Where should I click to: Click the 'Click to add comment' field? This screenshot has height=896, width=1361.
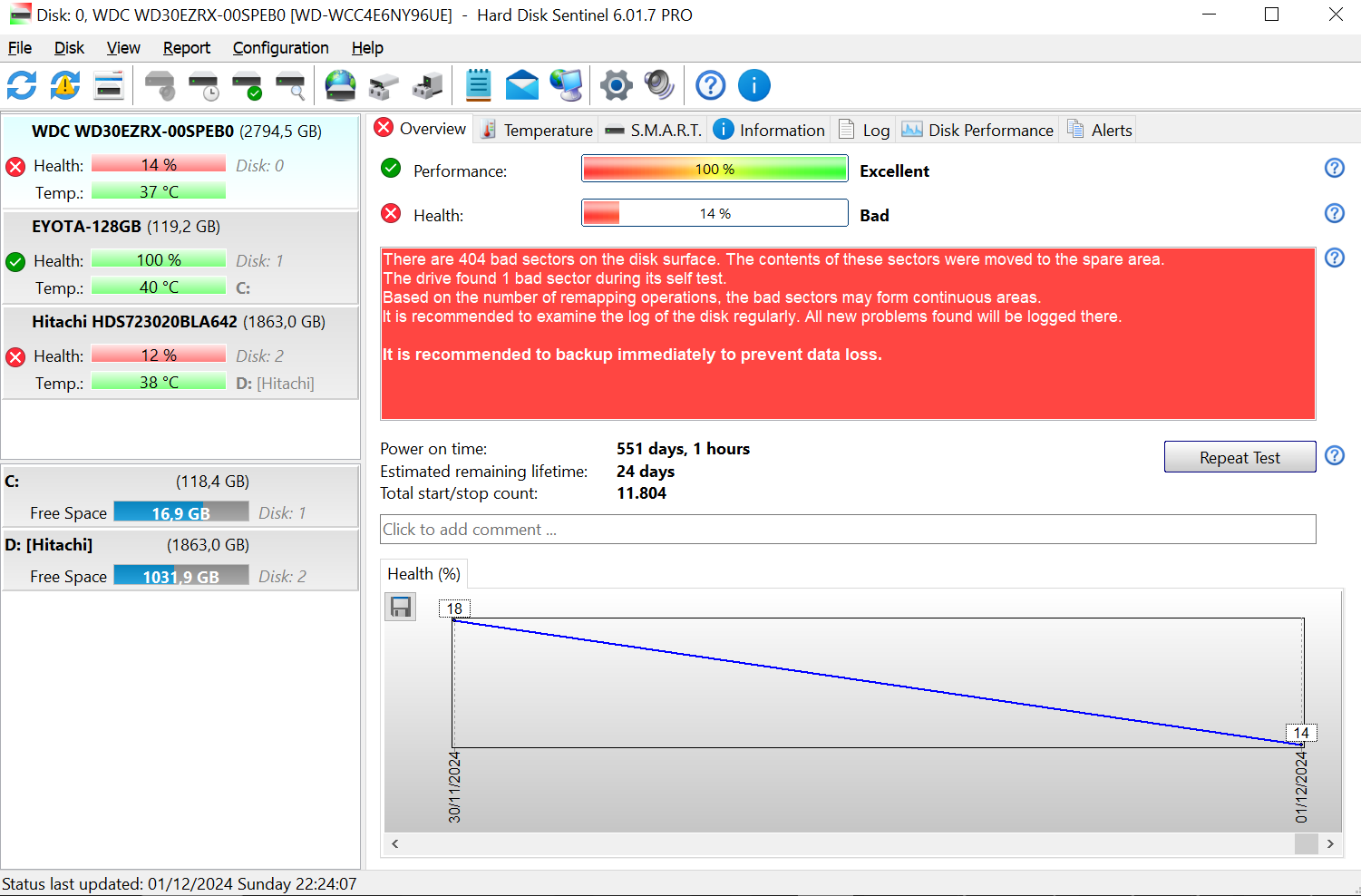[848, 530]
